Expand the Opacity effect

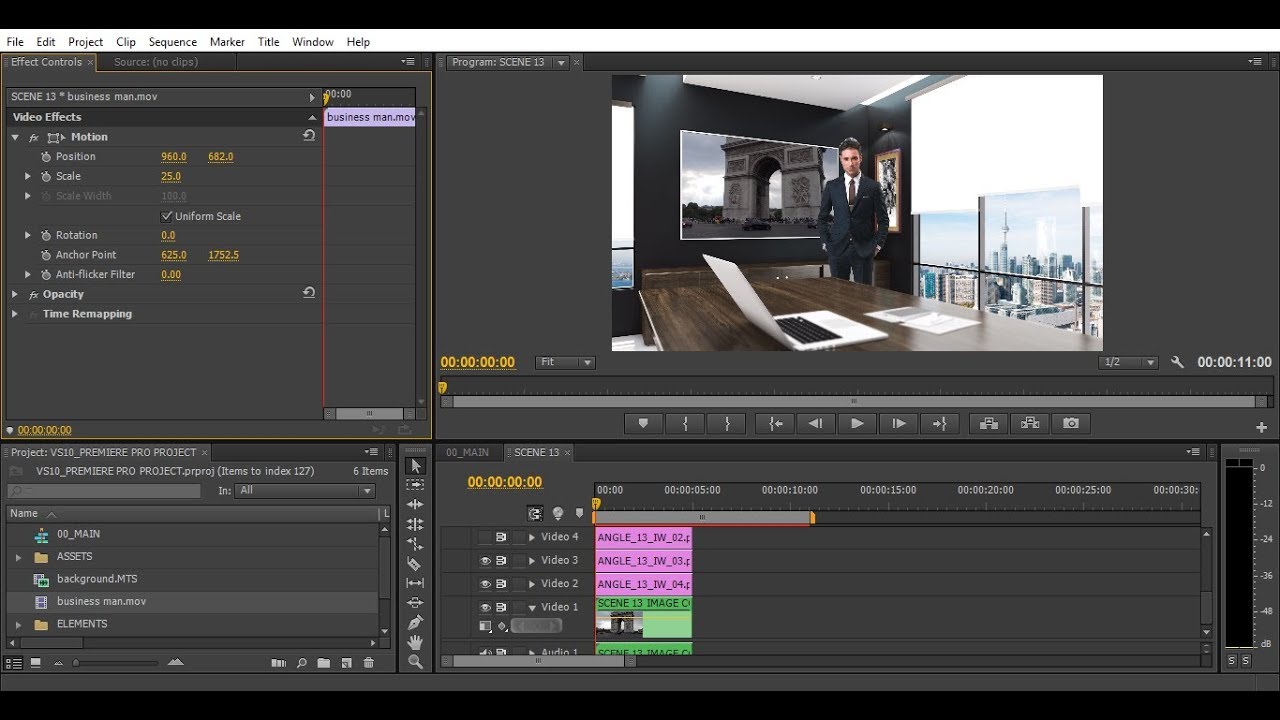click(15, 294)
